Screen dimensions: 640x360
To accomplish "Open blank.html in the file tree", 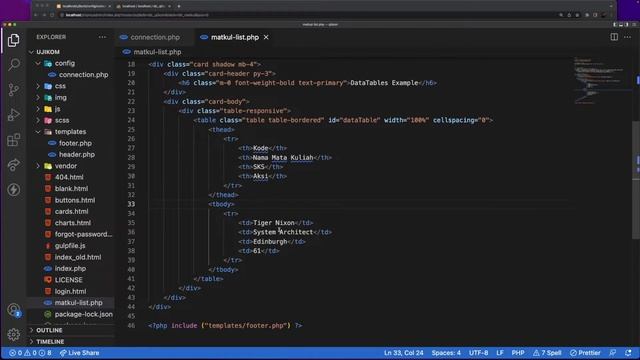I will click(71, 189).
